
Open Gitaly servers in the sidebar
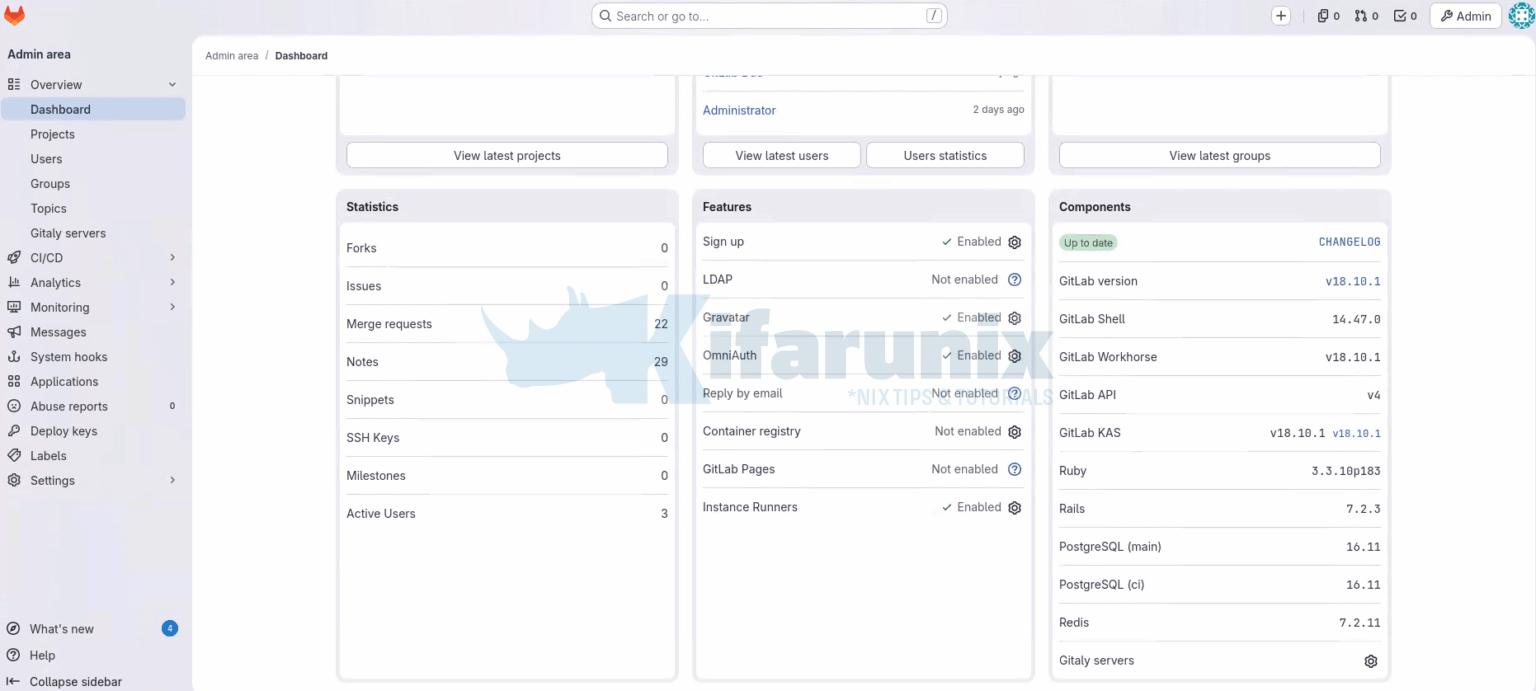tap(93, 233)
